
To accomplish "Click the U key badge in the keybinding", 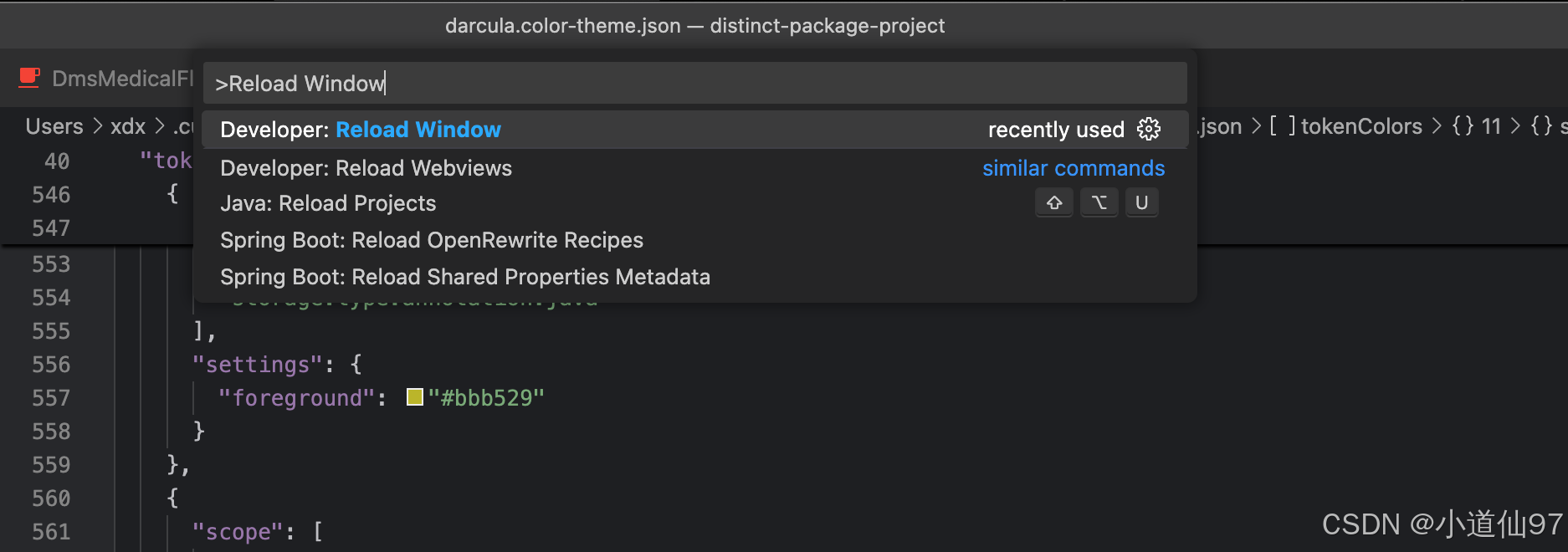I will coord(1141,203).
